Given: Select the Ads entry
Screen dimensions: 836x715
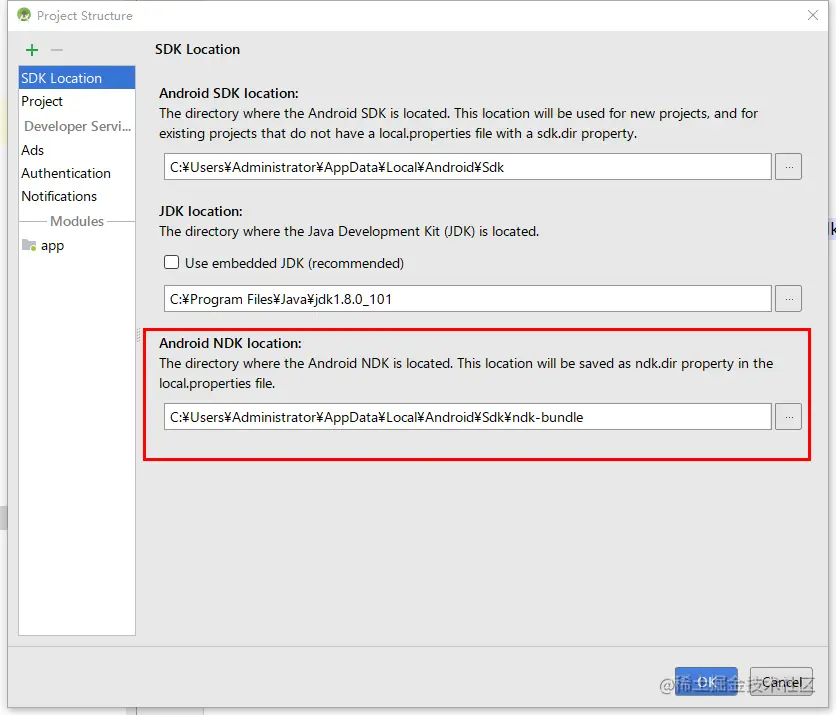Looking at the screenshot, I should [33, 150].
